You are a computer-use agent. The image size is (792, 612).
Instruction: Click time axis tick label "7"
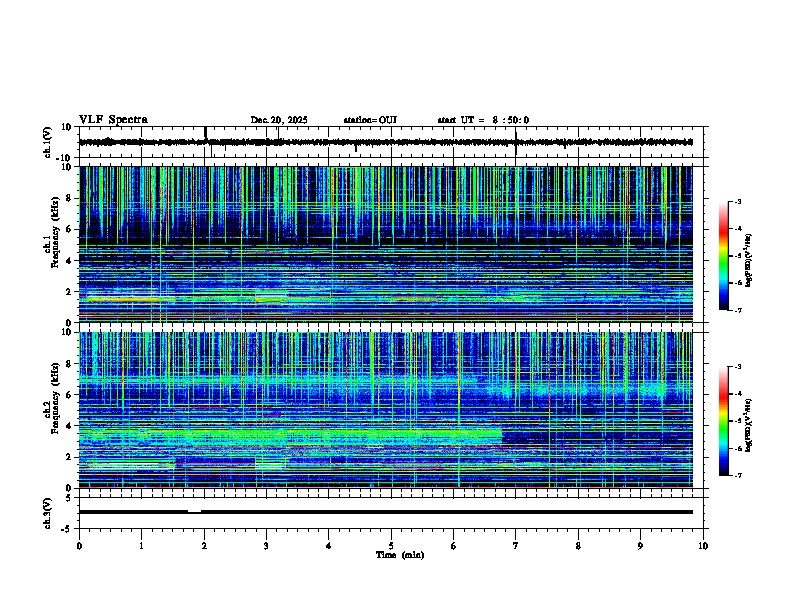tap(516, 546)
